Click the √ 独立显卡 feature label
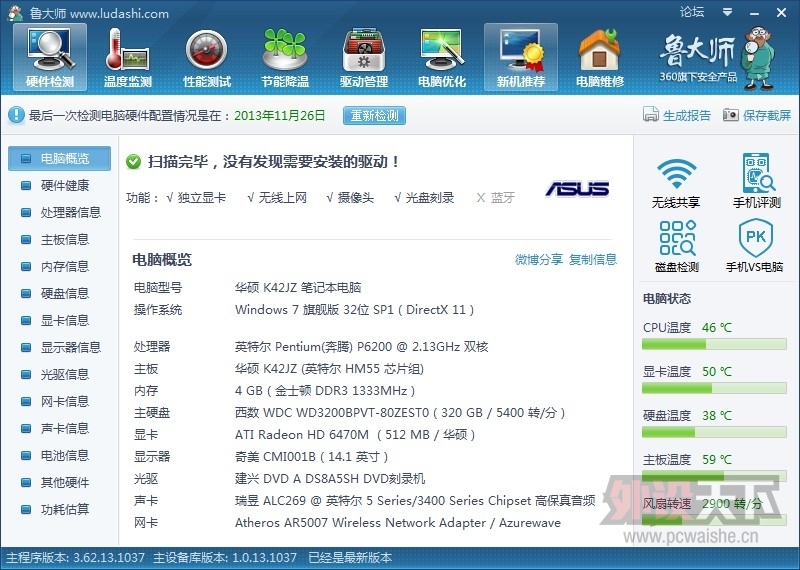 tap(196, 198)
